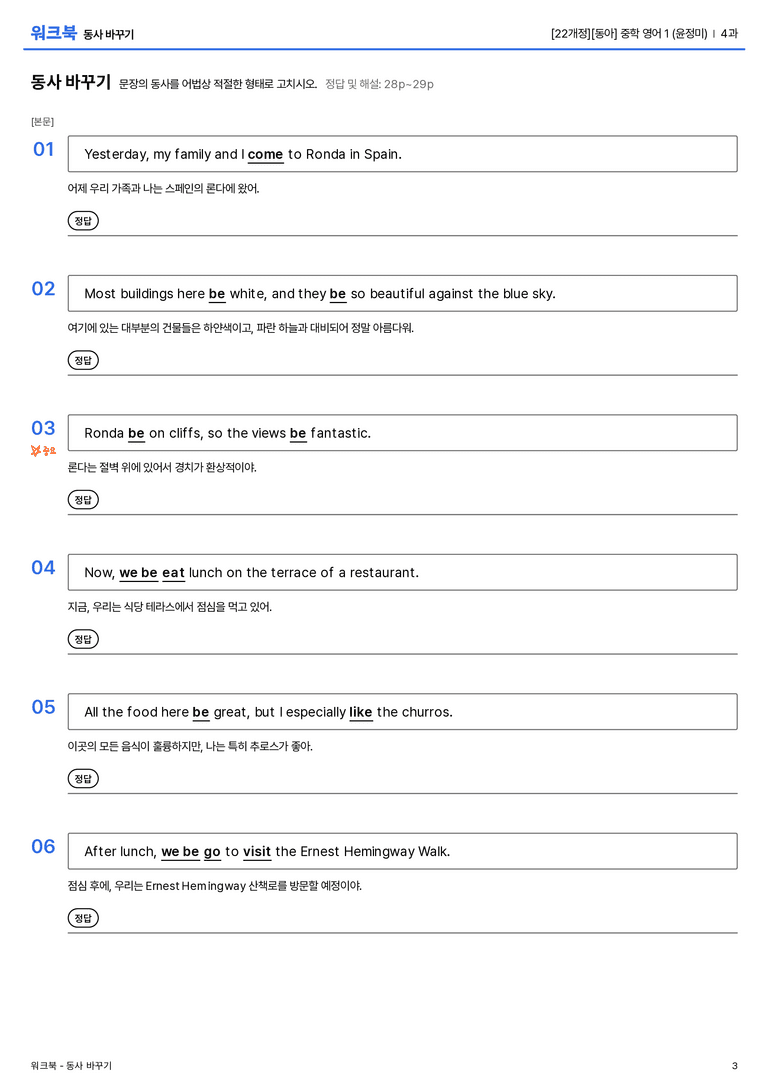Click the header text 중학 영어 1 (윤정미)
This screenshot has height=1087, width=768.
[664, 33]
